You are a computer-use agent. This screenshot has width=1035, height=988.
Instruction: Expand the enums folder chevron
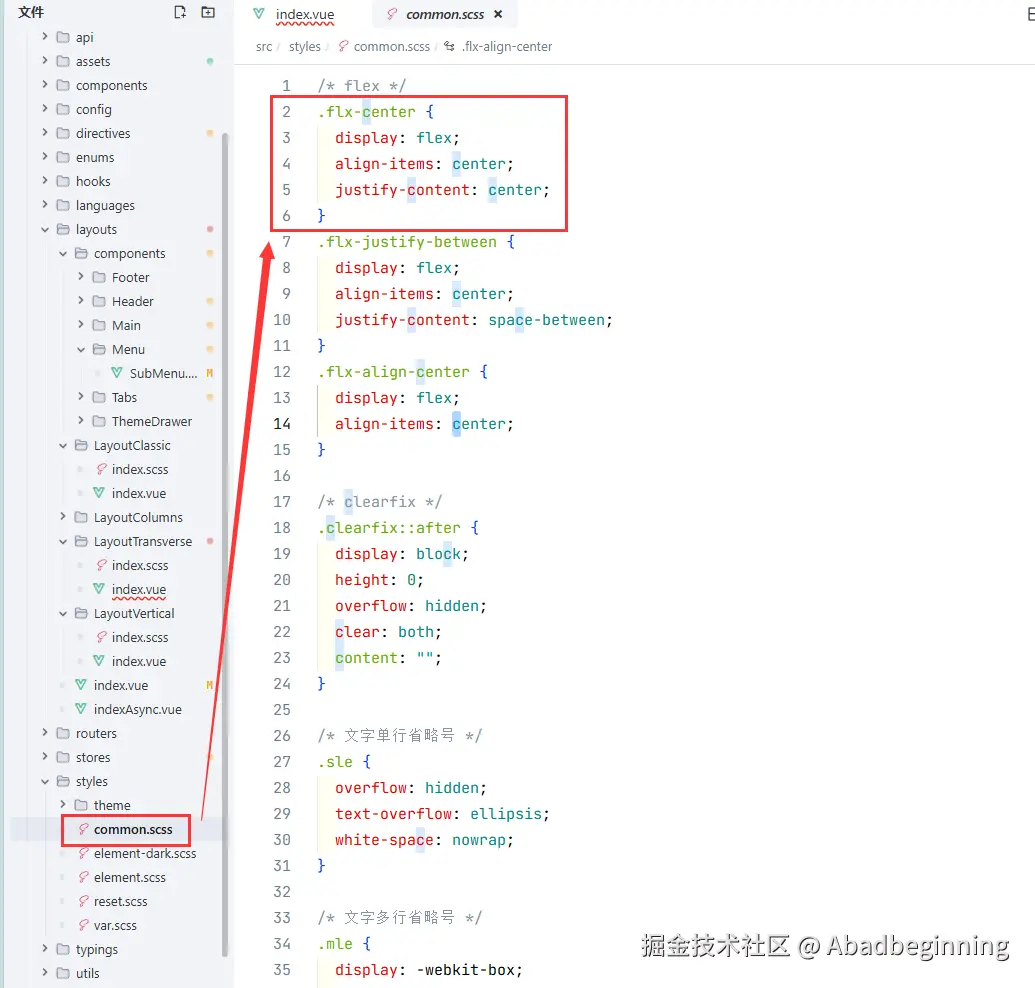[x=45, y=157]
